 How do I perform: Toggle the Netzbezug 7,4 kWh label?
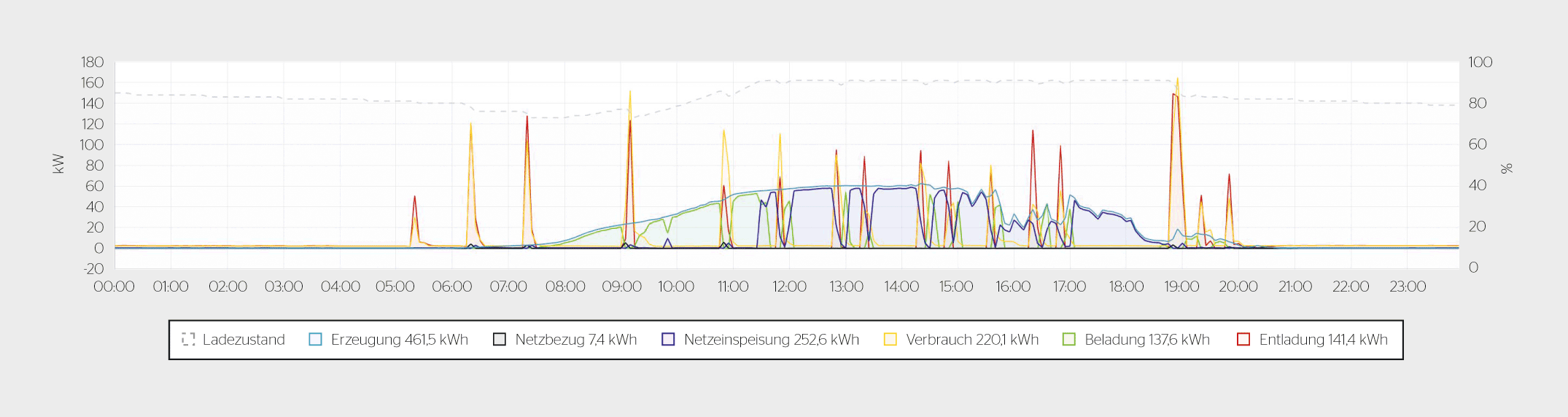coord(575,340)
